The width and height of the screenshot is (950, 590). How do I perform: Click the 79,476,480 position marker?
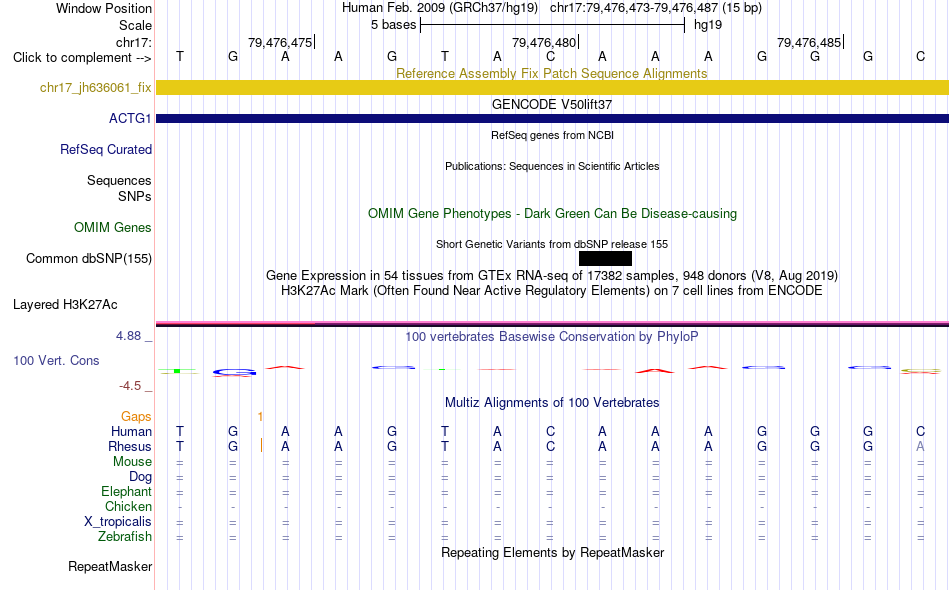tap(545, 42)
